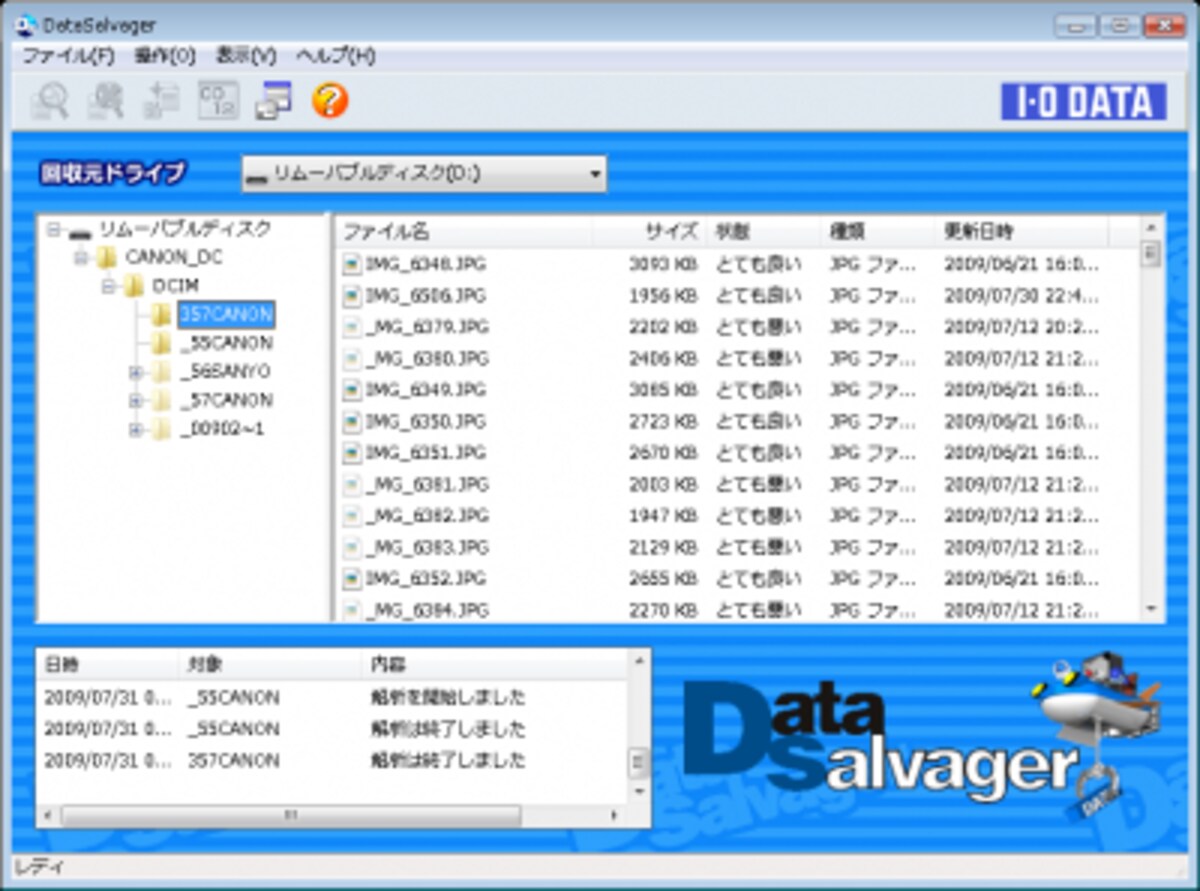Expand the _56SANYO folder node
The width and height of the screenshot is (1200, 891).
click(x=135, y=373)
